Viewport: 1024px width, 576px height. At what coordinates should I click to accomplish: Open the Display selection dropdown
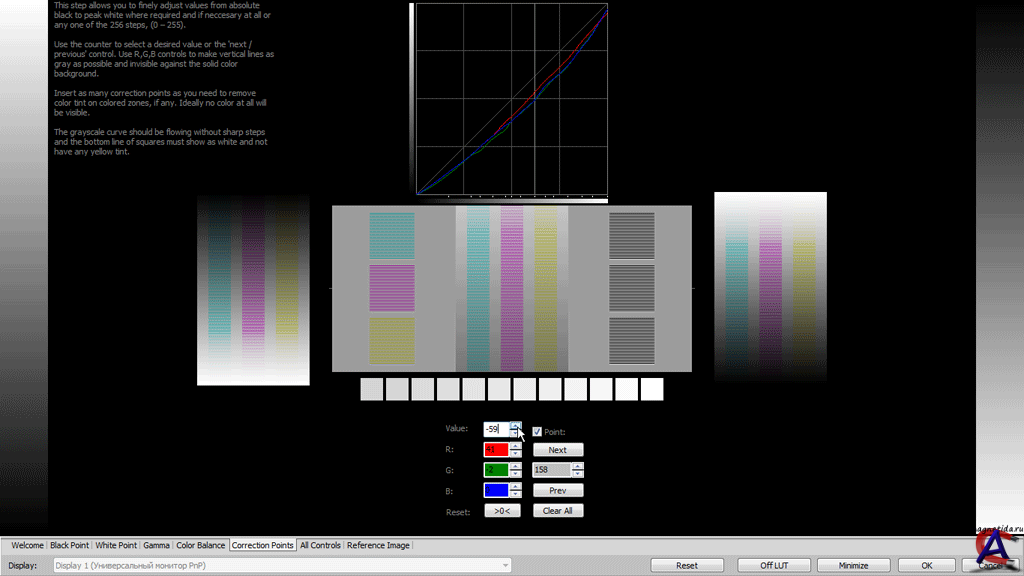point(281,565)
